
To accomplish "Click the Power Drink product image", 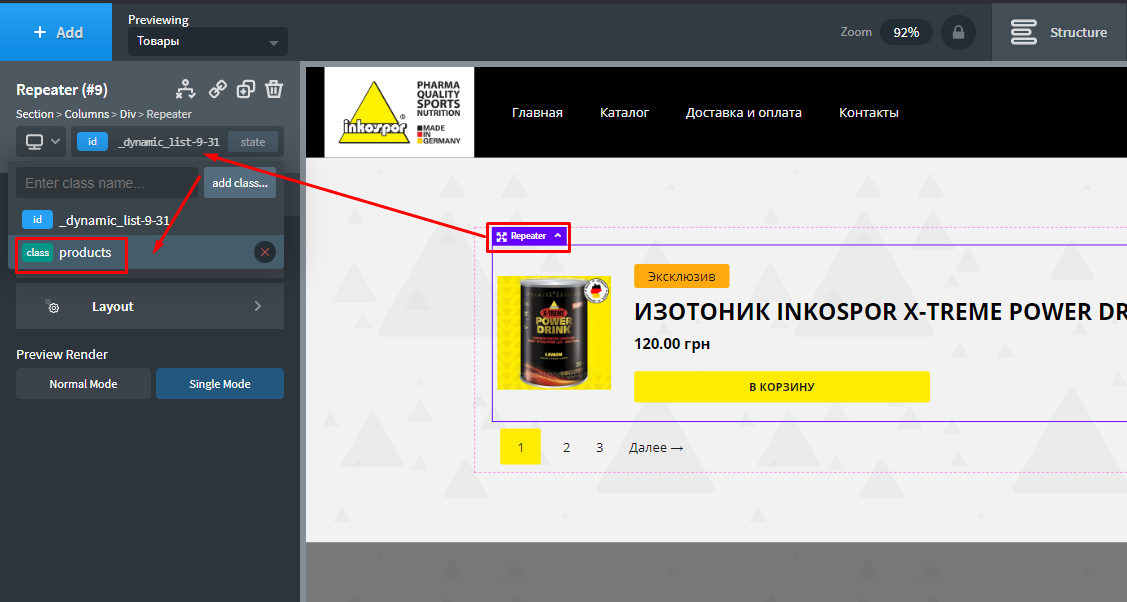I will point(554,333).
